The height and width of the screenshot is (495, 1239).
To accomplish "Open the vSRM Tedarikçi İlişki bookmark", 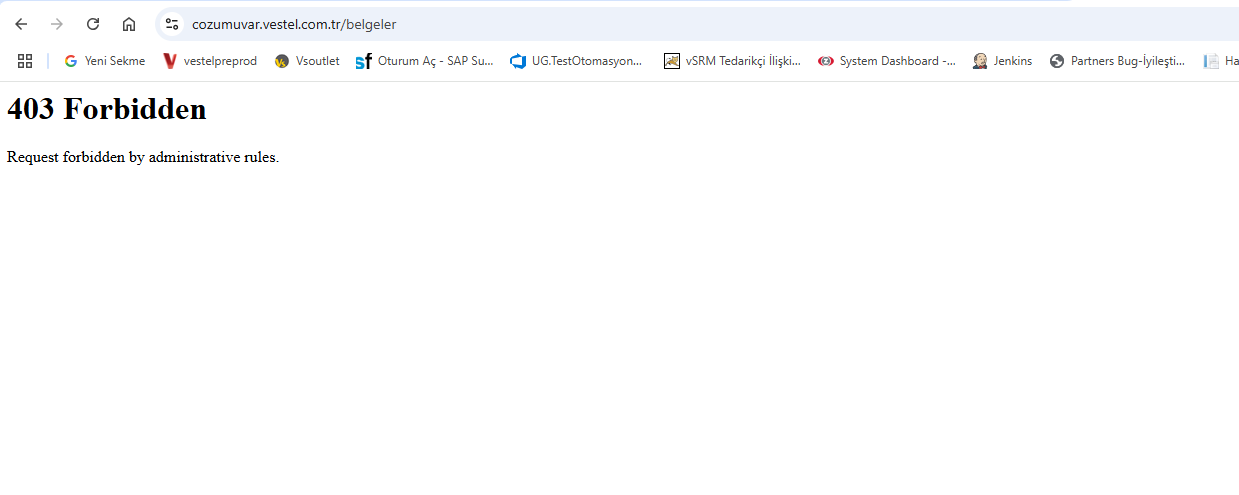I will (732, 61).
